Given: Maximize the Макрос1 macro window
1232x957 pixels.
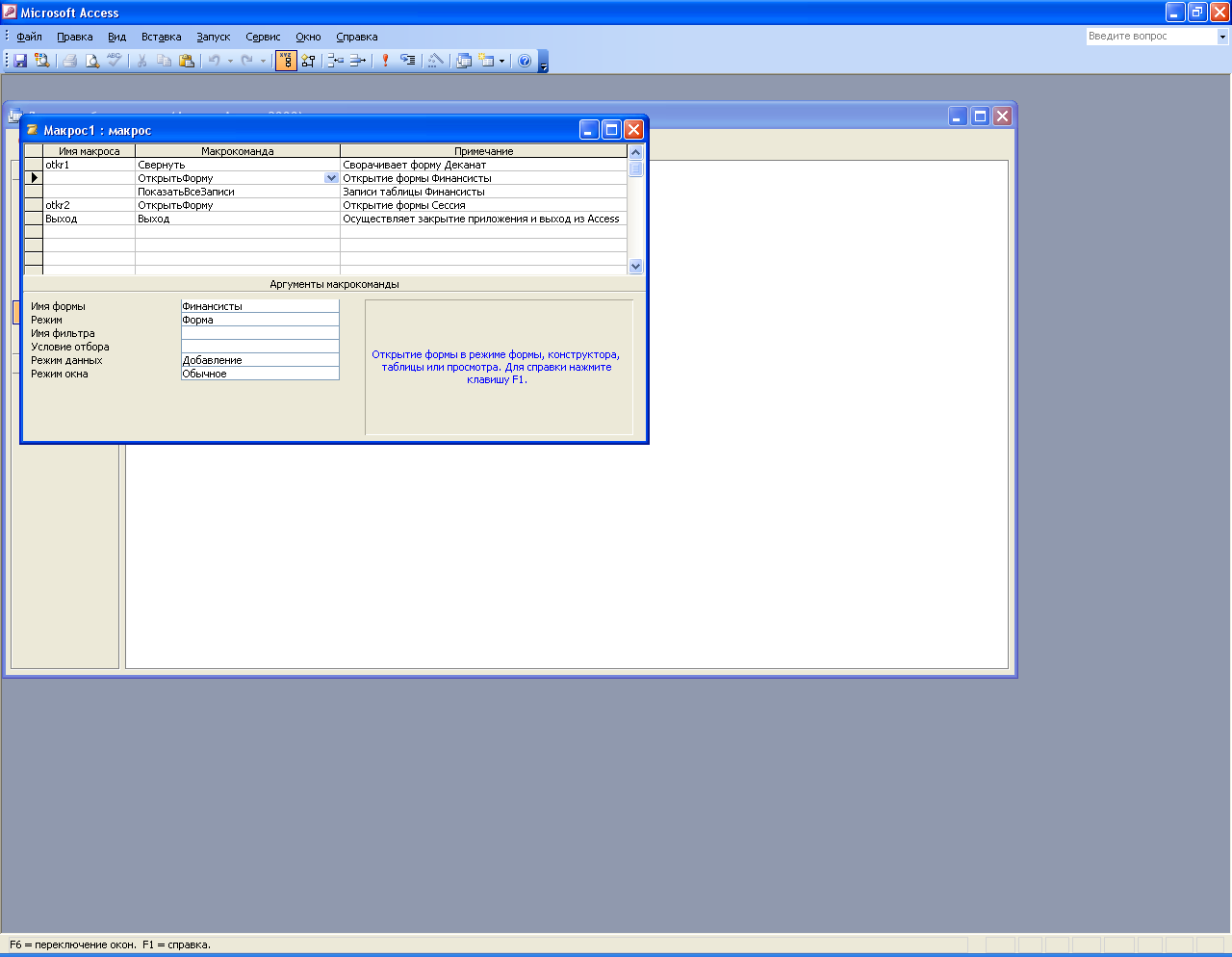Looking at the screenshot, I should (x=611, y=129).
